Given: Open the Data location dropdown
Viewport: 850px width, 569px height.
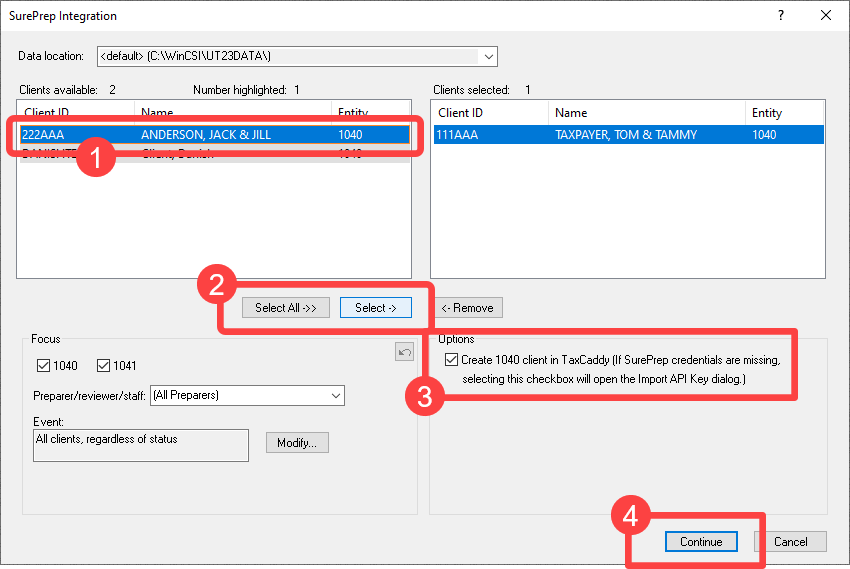Looking at the screenshot, I should (487, 56).
